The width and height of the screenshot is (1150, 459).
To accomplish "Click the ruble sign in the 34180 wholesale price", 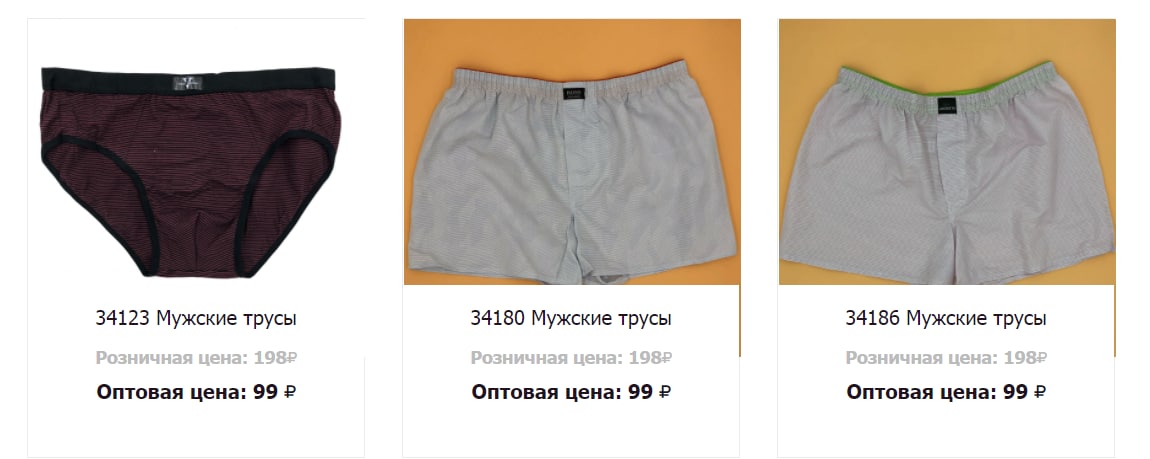I will (x=664, y=392).
